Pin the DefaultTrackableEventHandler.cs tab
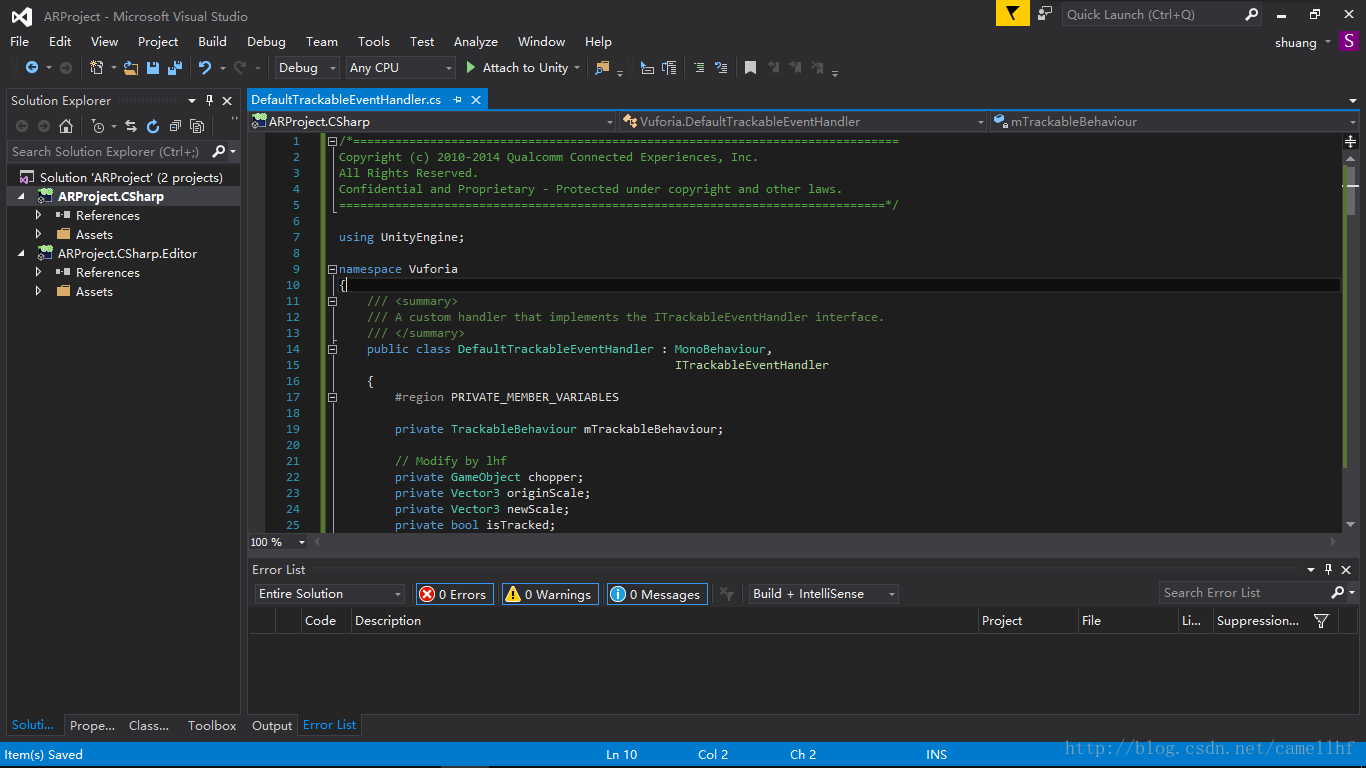 point(457,100)
